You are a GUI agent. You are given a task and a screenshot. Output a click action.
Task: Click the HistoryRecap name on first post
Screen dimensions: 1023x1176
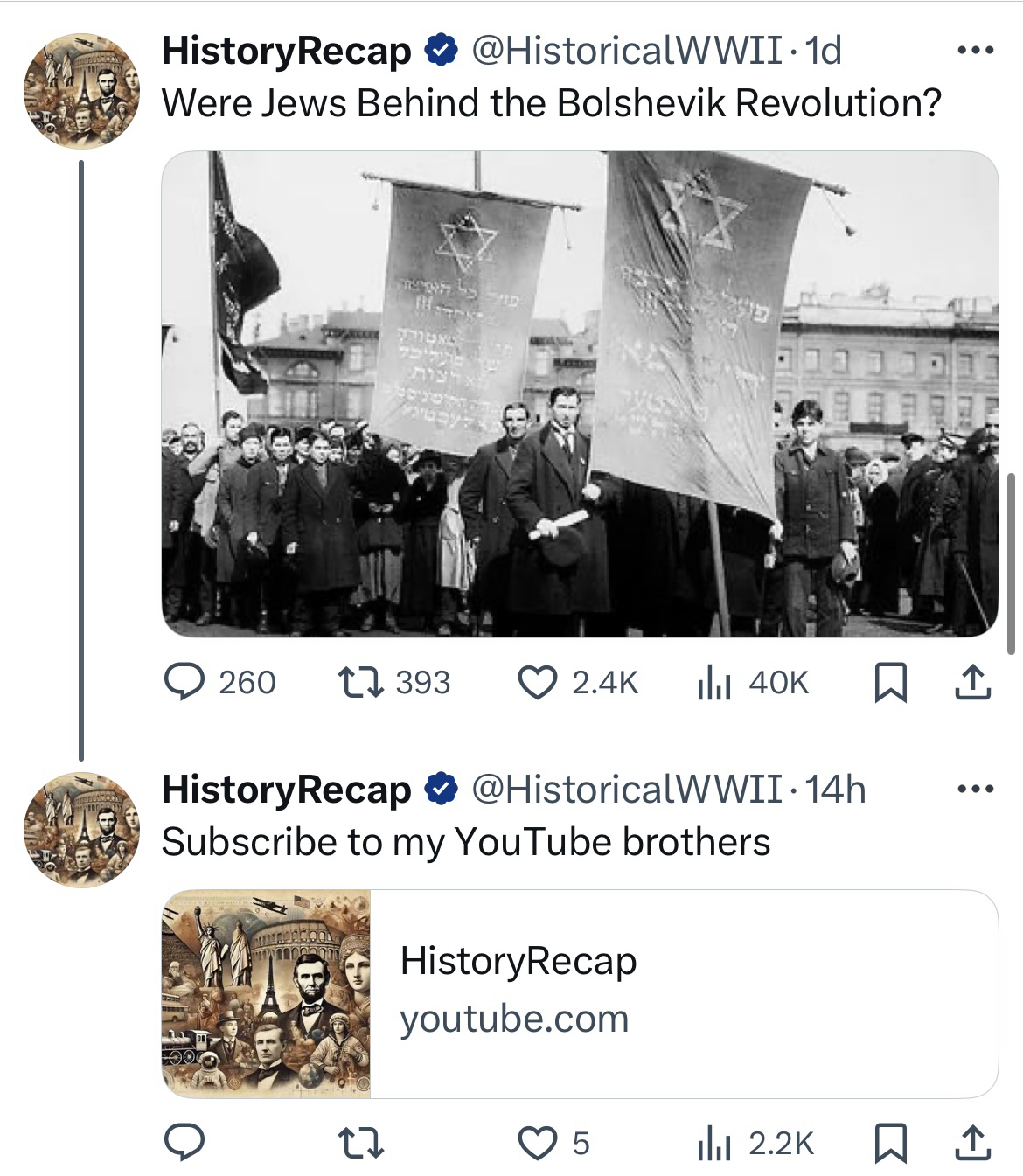286,52
